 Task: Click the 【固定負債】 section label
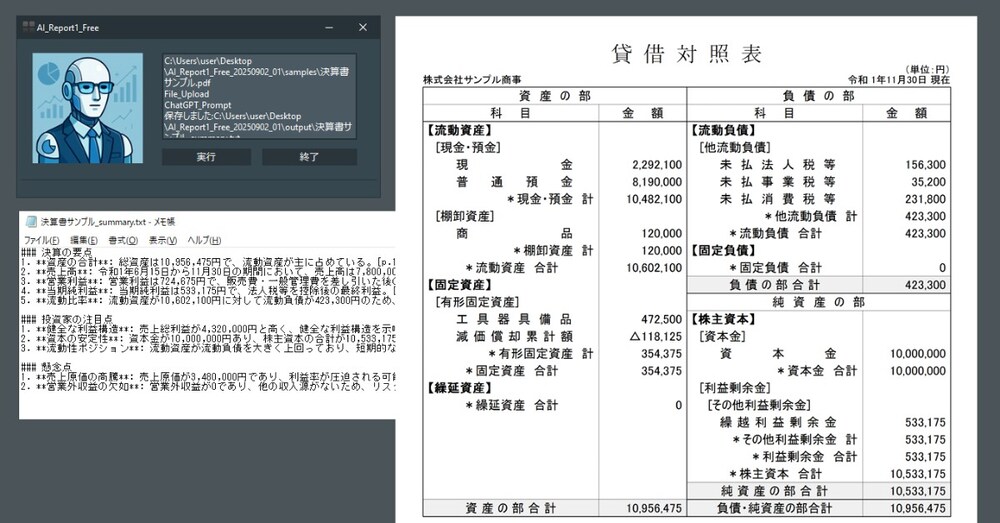[723, 251]
